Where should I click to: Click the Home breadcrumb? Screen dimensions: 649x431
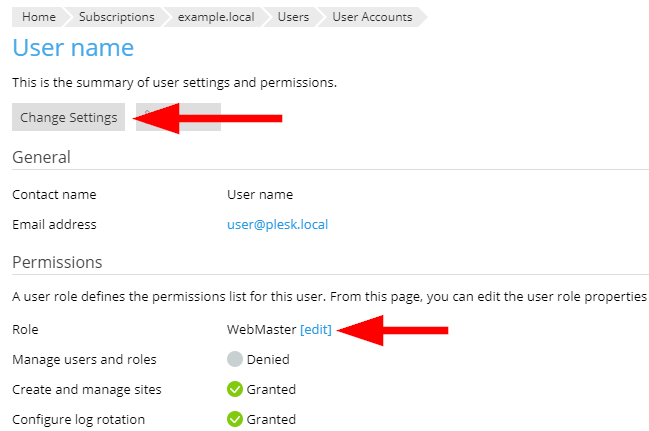click(38, 17)
